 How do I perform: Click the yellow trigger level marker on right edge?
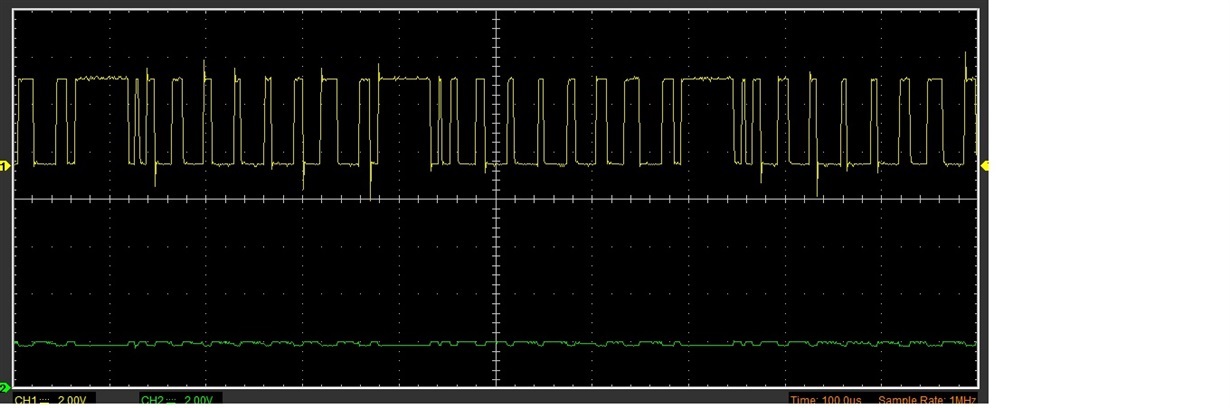[x=983, y=165]
